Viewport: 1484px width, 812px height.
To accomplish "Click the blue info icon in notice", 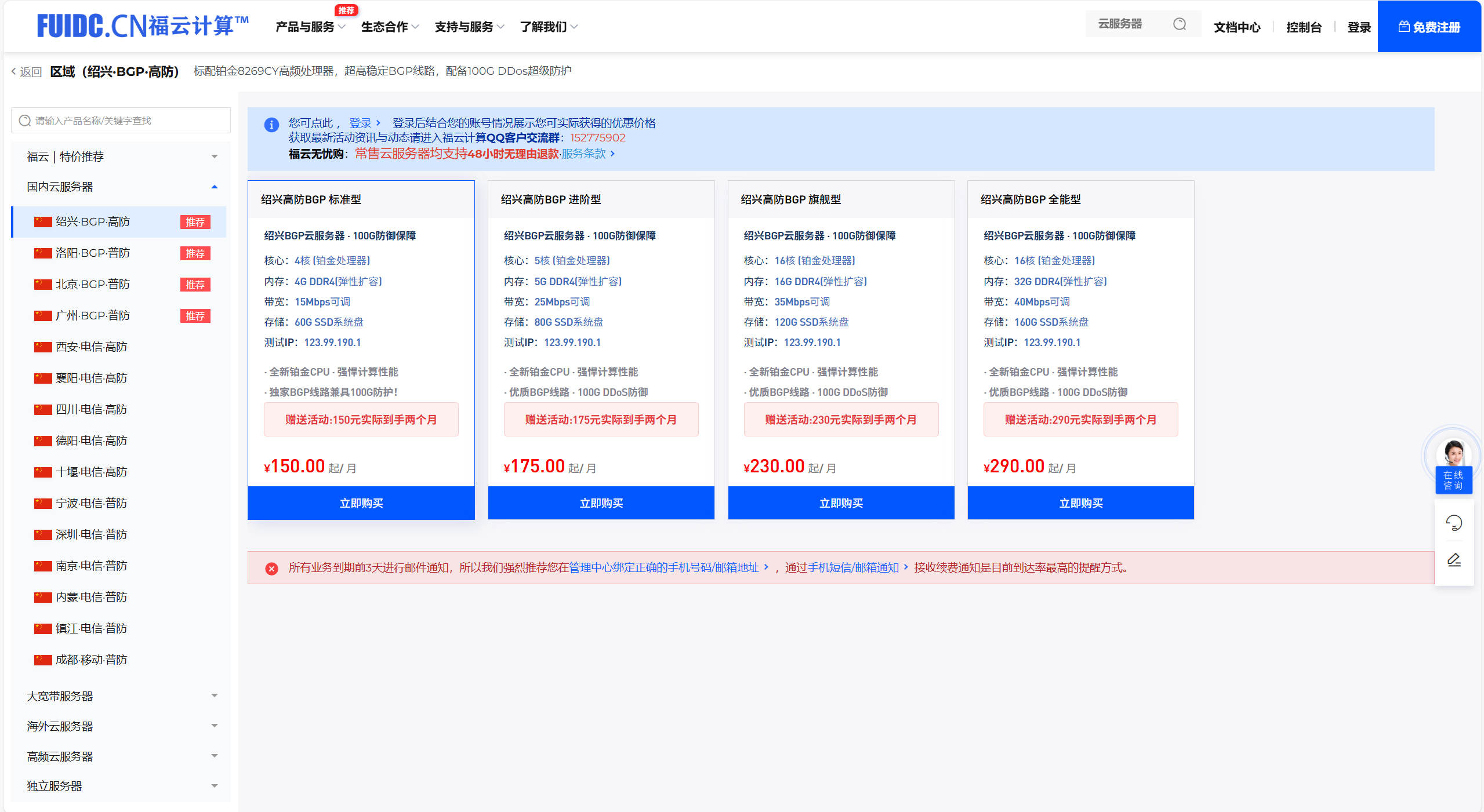I will [x=271, y=125].
